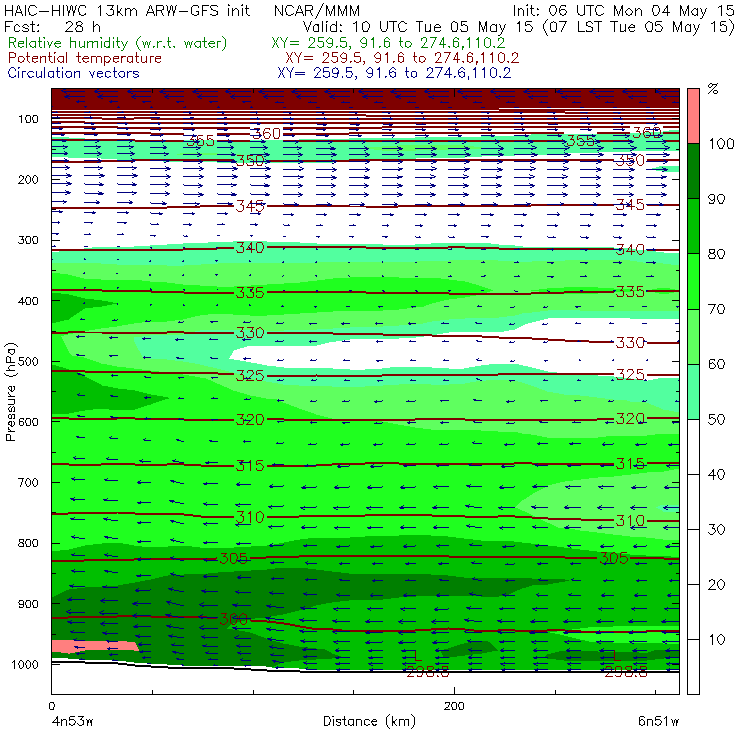
Task: Click the 80–90% green colorbar segment
Action: (x=693, y=226)
